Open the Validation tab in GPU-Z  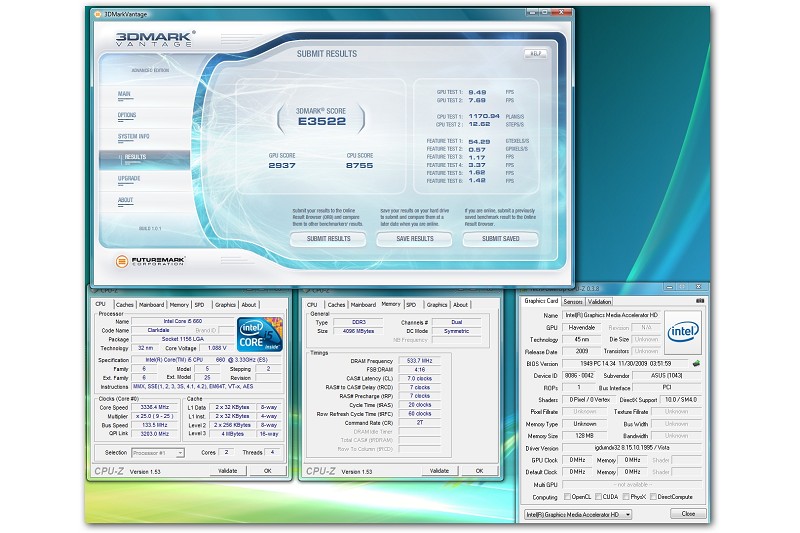[599, 301]
